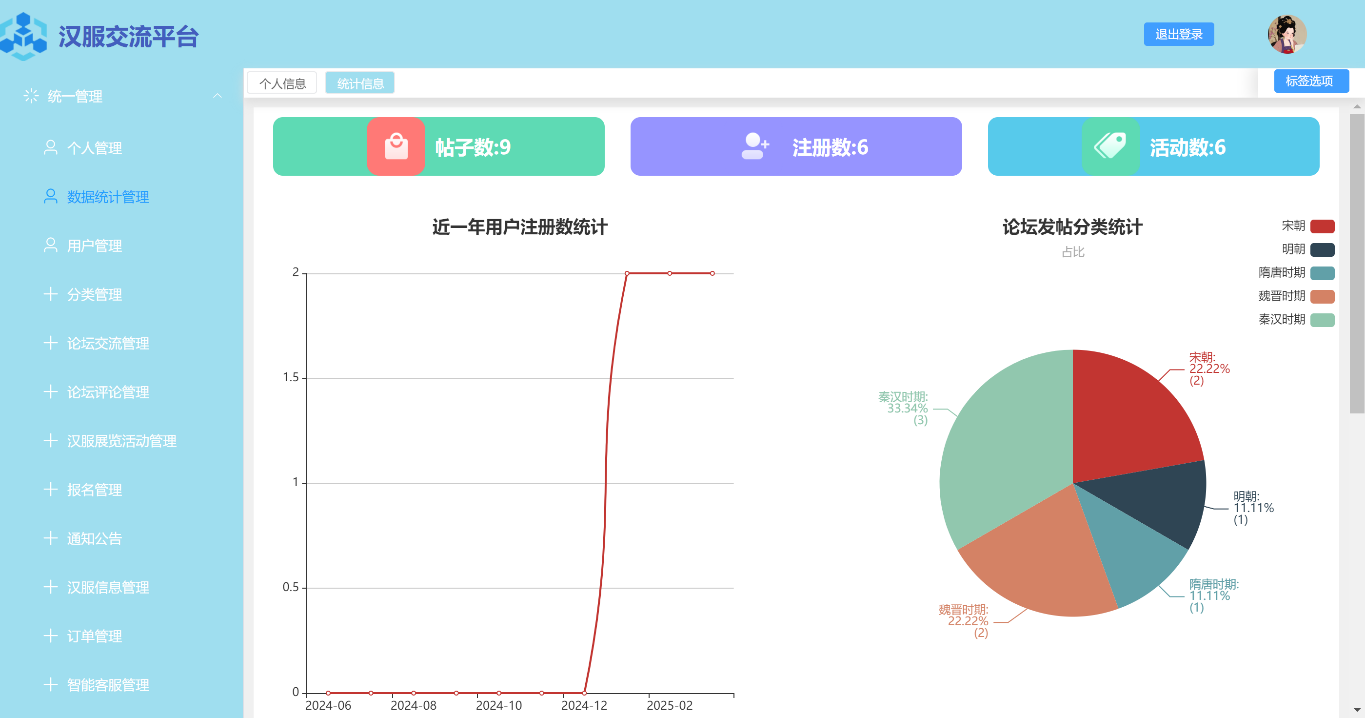Open the 标签选项 tag options button
Viewport: 1365px width, 718px height.
coord(1311,81)
